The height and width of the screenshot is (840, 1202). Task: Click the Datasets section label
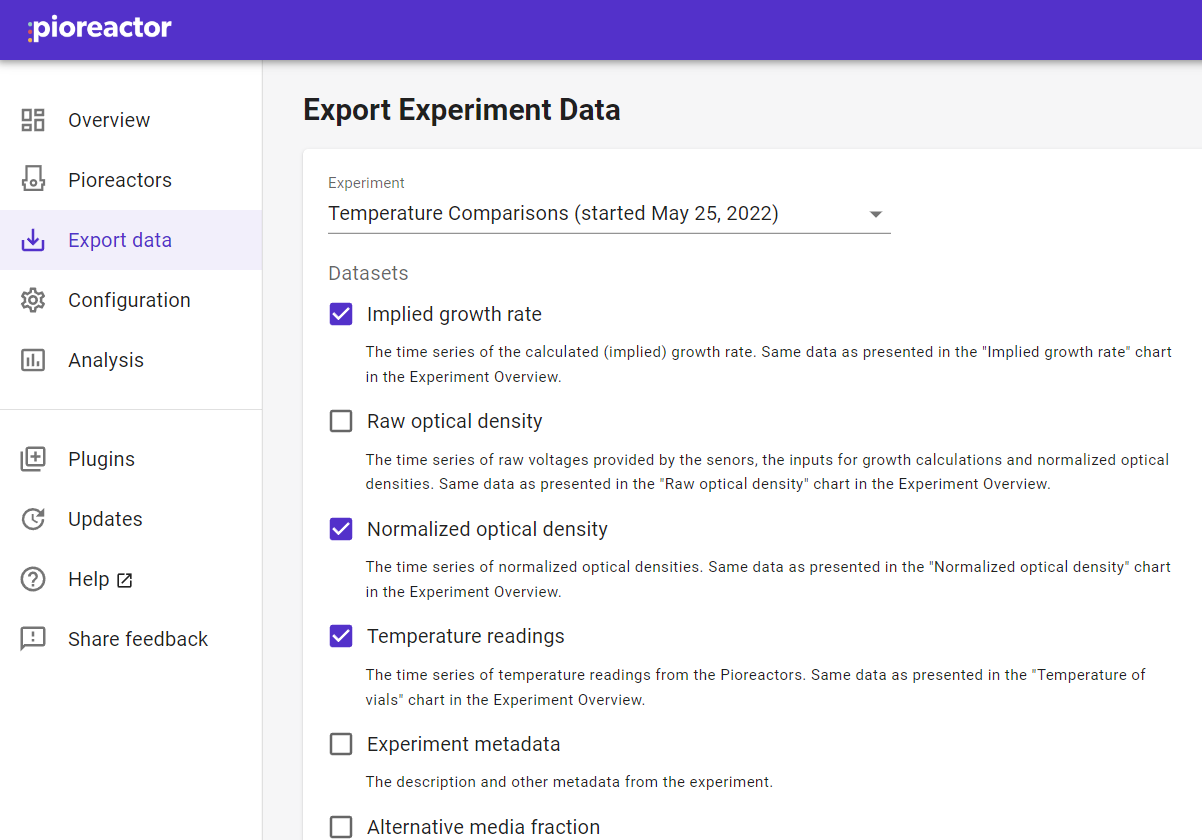(368, 273)
